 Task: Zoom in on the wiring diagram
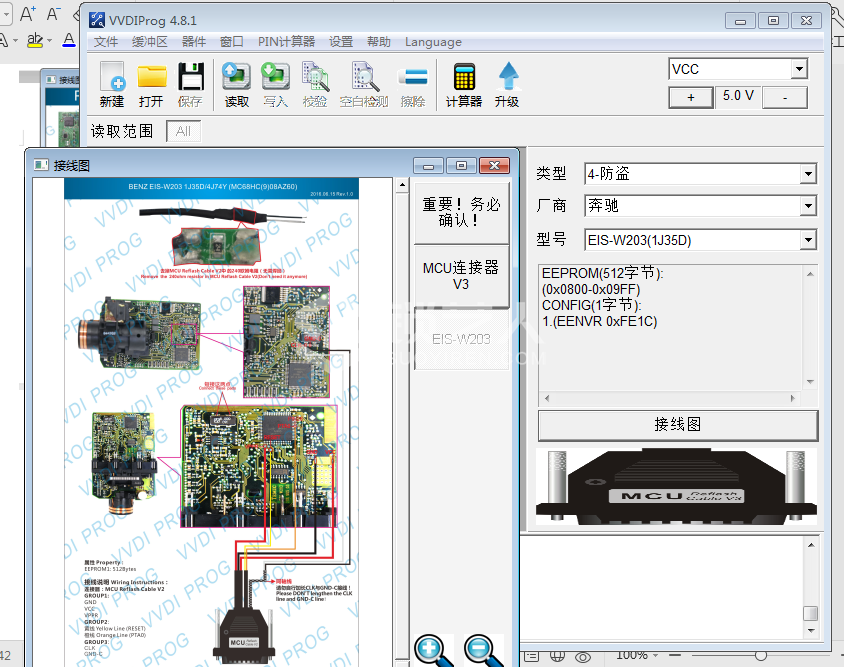[x=433, y=650]
